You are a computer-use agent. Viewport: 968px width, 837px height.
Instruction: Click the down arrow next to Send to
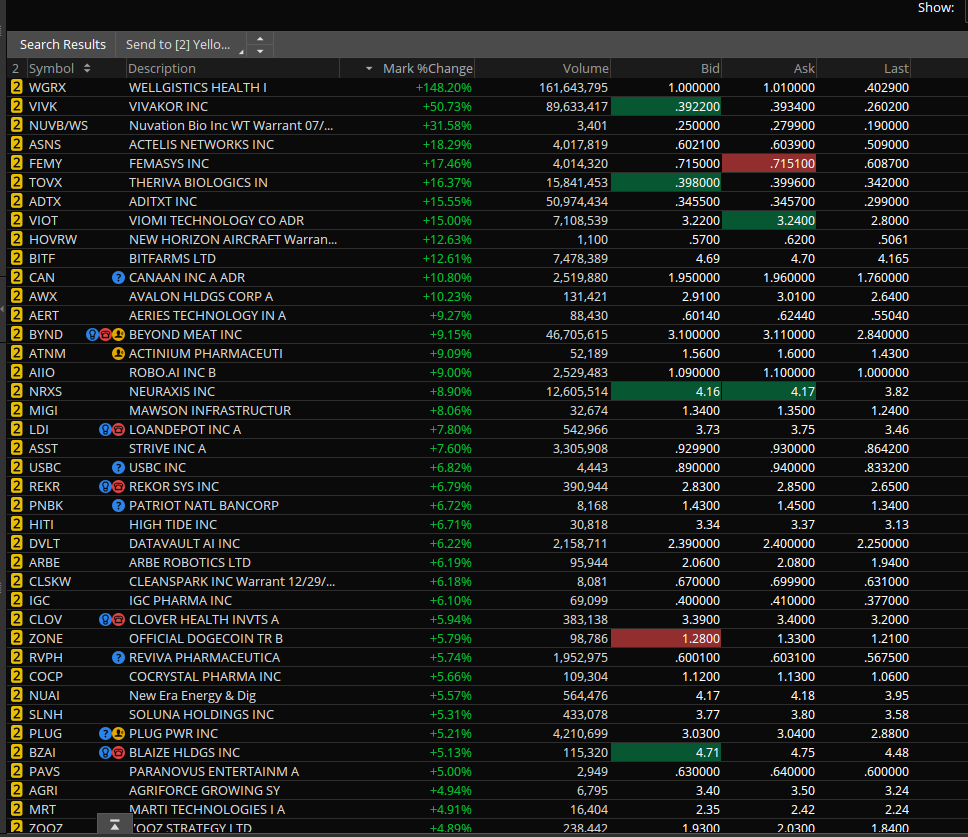click(260, 51)
